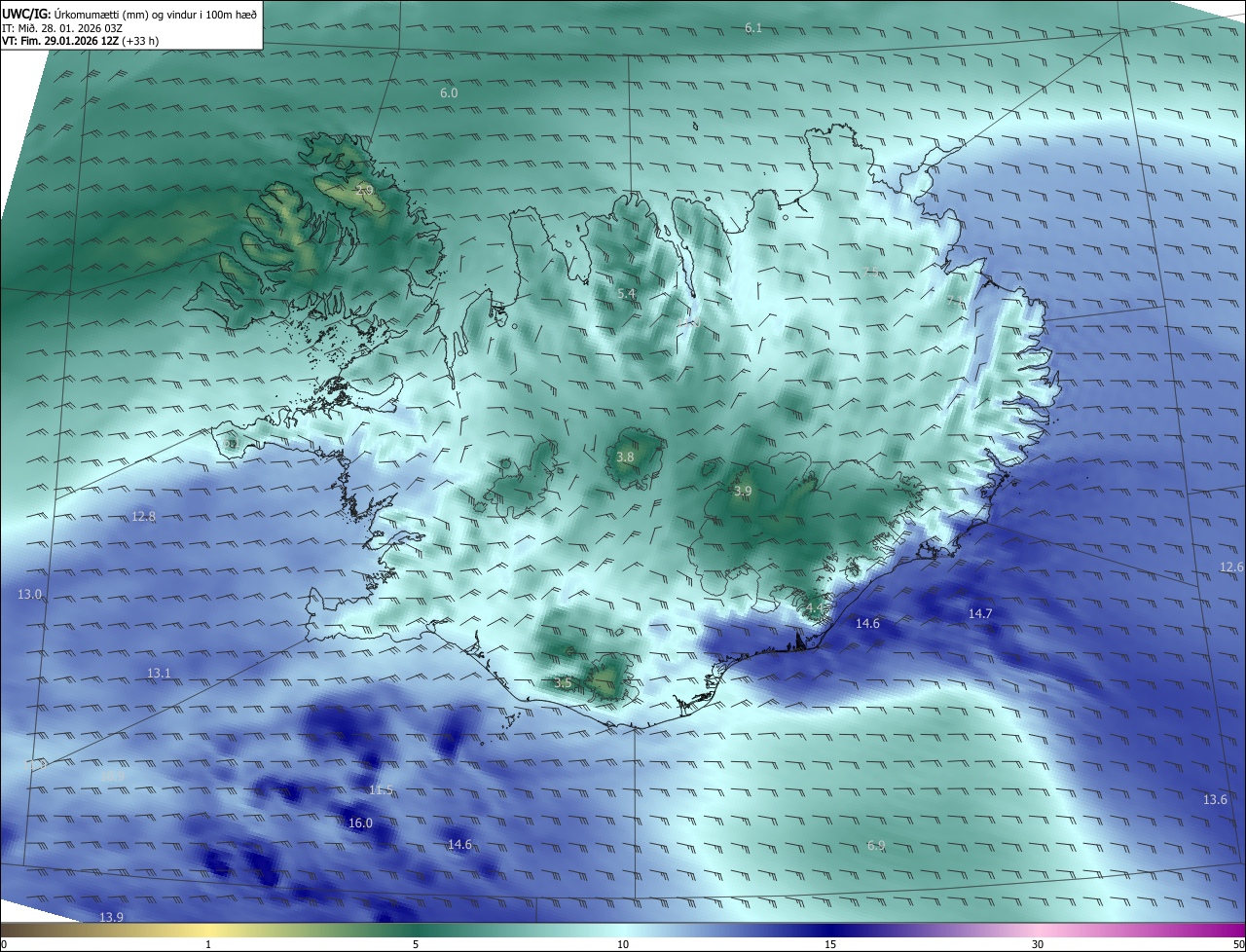Viewport: 1246px width, 952px height.
Task: Click the 2.9 value in the Westfjords
Action: click(x=364, y=190)
